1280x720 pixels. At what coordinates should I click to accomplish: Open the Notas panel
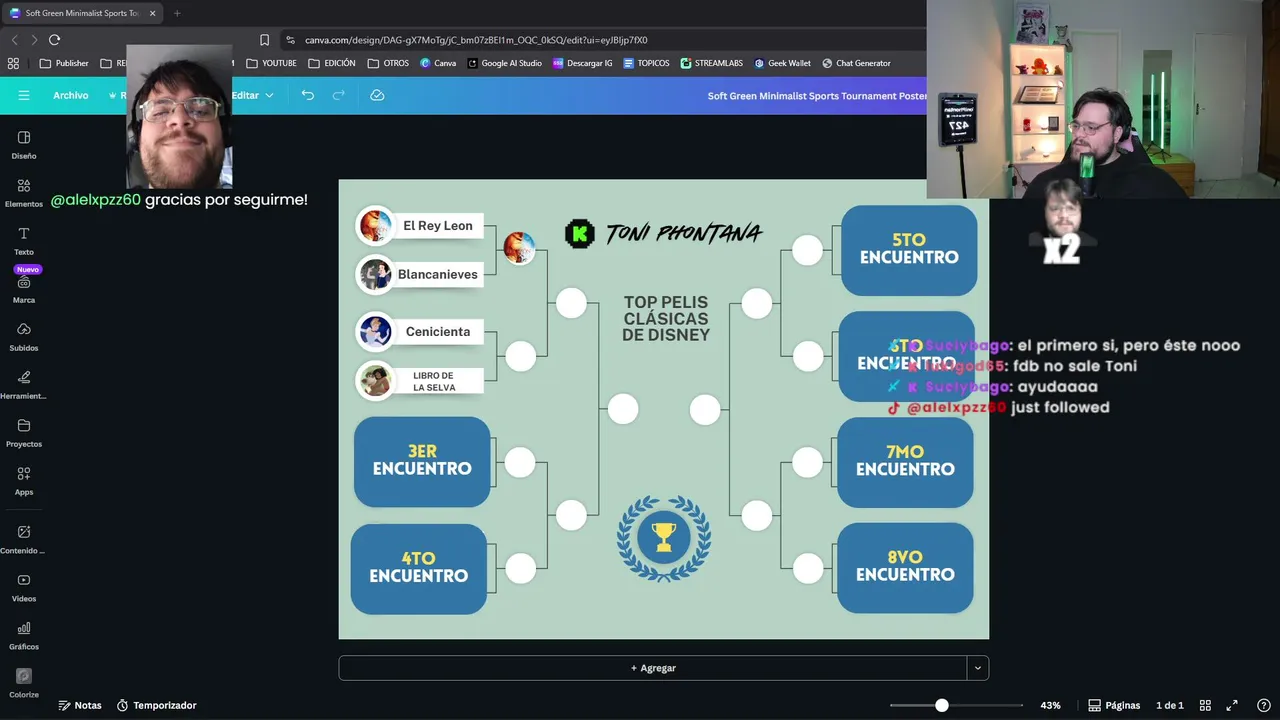80,705
